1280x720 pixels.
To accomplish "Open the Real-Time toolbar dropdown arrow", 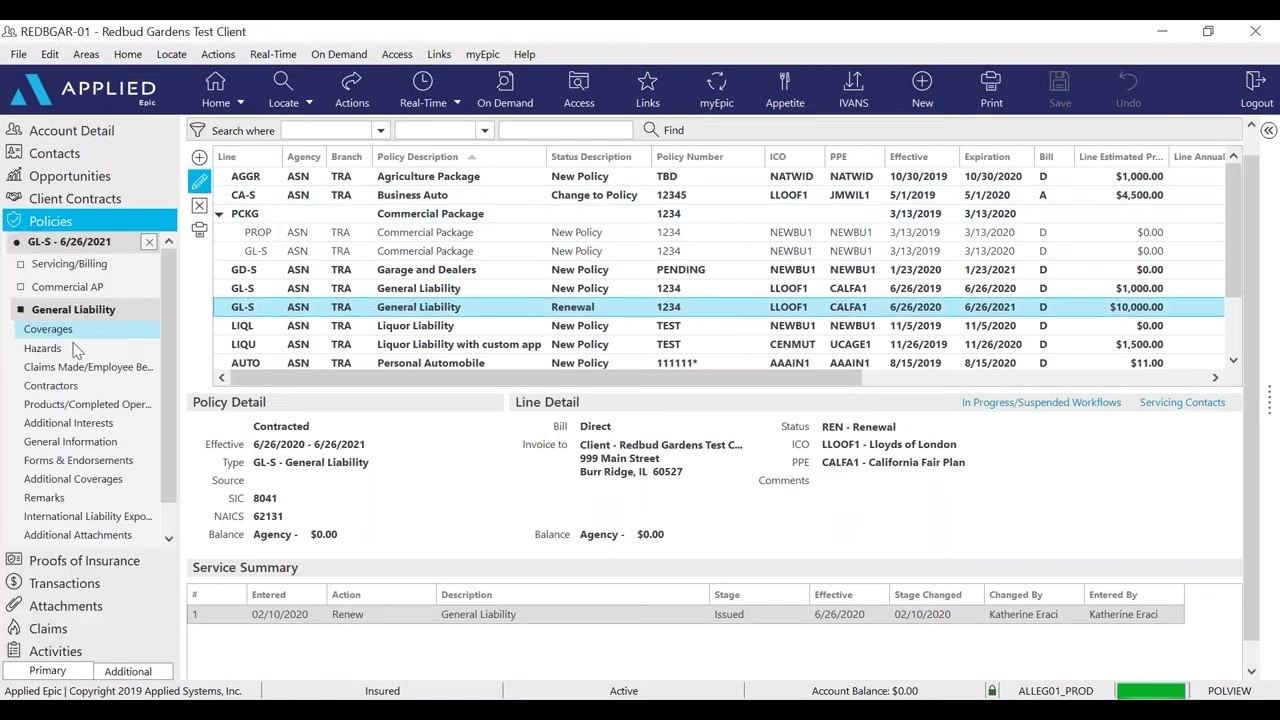I will click(x=457, y=103).
